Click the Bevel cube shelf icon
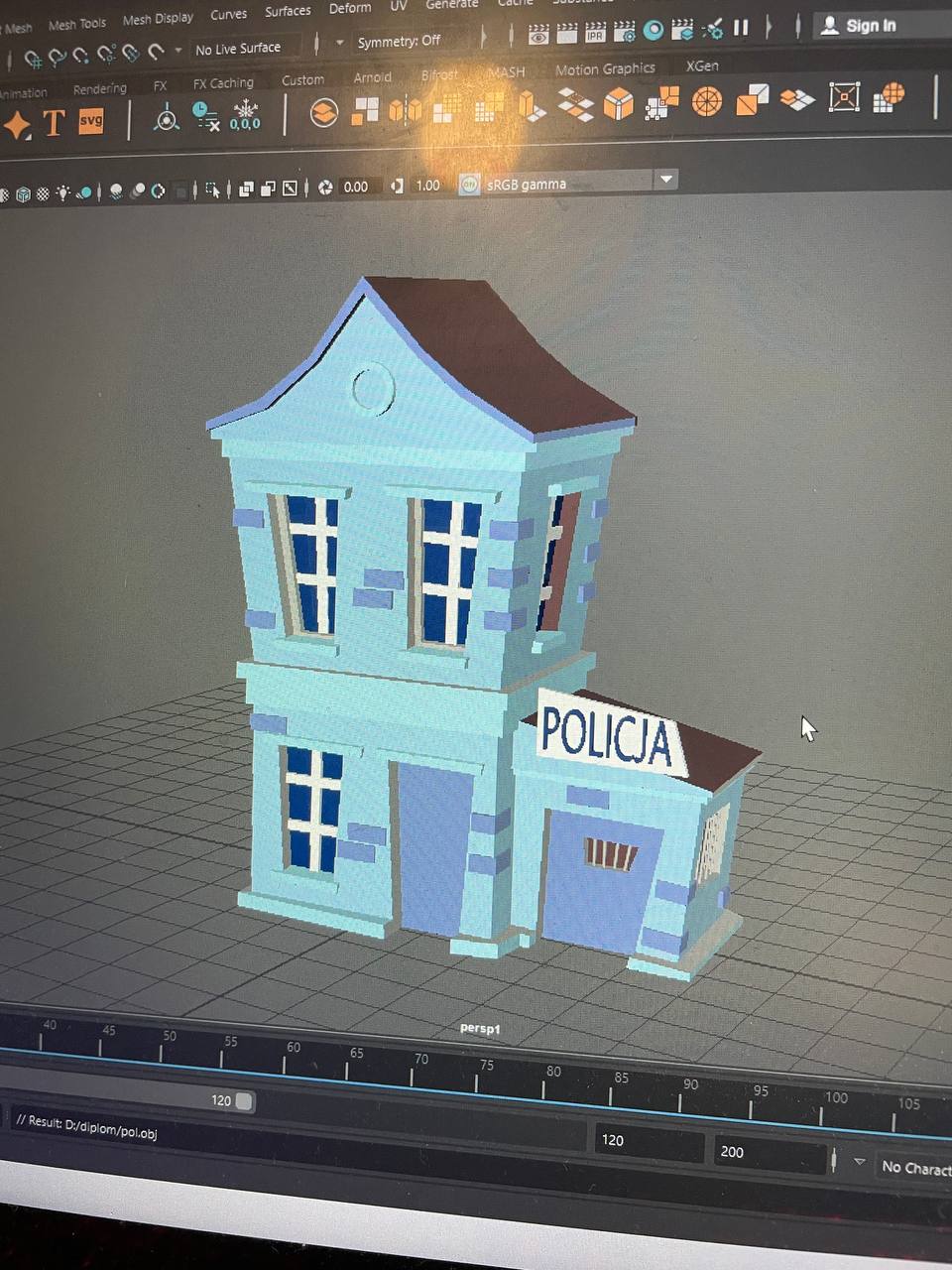Viewport: 952px width, 1270px height. click(x=619, y=102)
